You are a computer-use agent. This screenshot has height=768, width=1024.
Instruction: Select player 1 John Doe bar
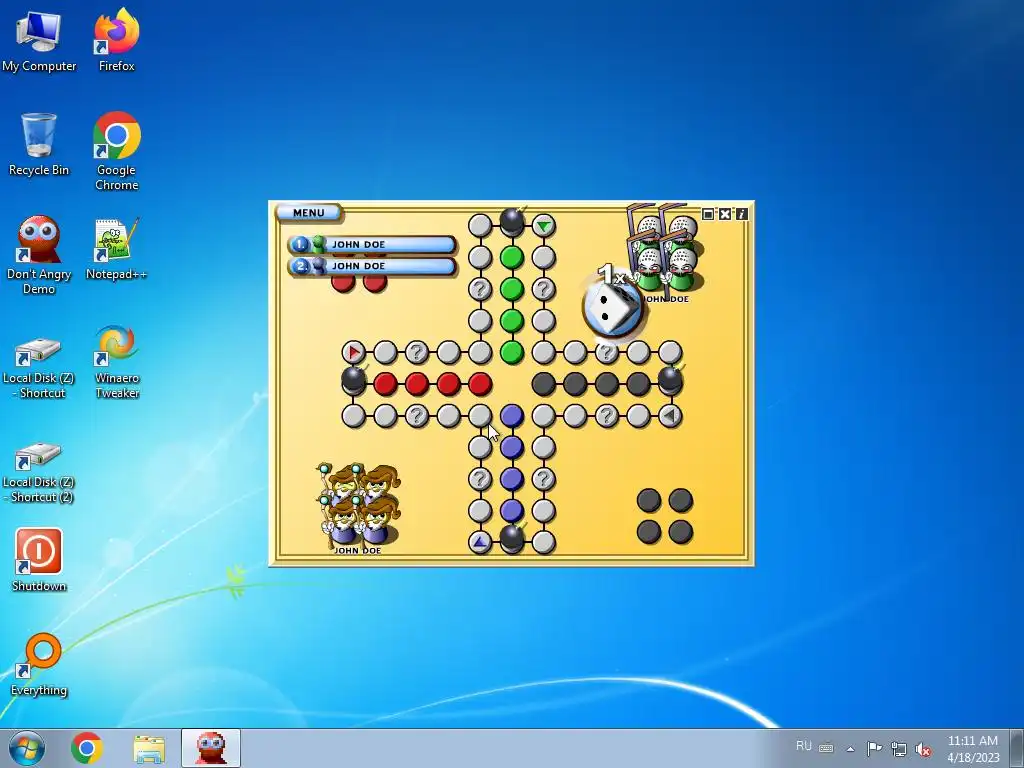point(372,244)
